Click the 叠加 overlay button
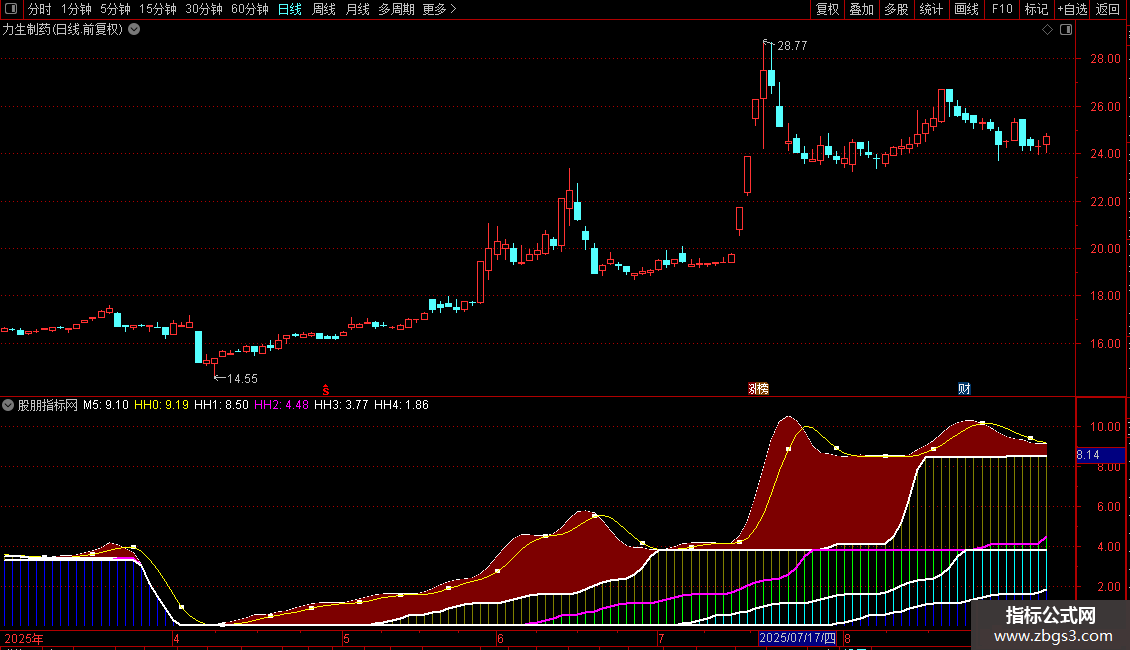 pyautogui.click(x=861, y=9)
